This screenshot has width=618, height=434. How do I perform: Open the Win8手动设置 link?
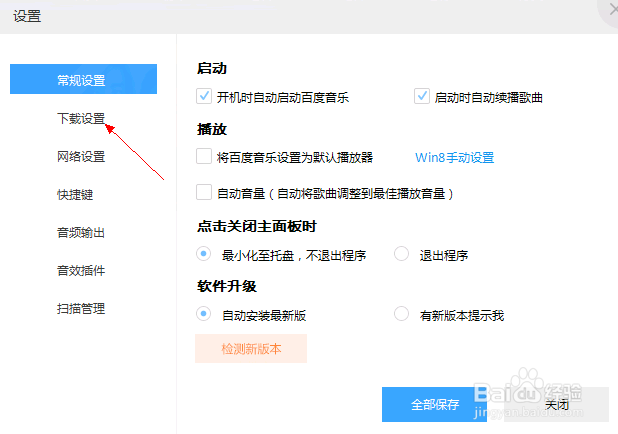coord(454,158)
